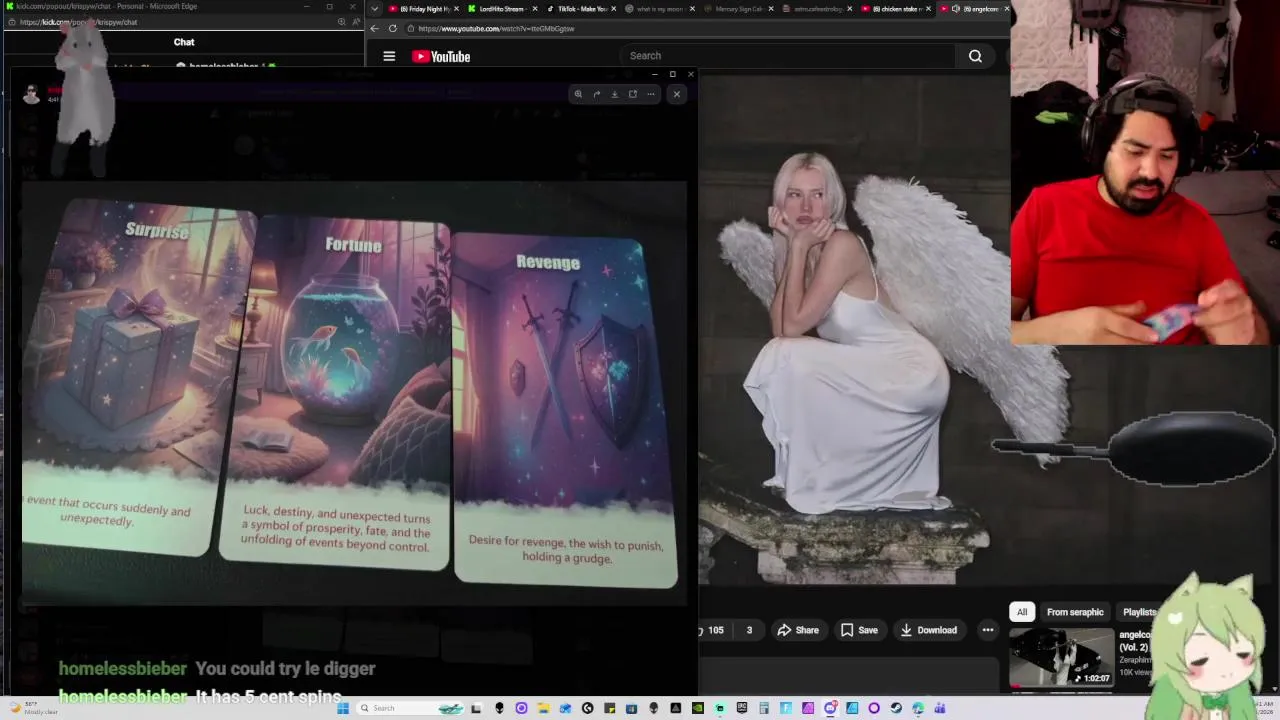Click the dislike count 3 button

749,630
